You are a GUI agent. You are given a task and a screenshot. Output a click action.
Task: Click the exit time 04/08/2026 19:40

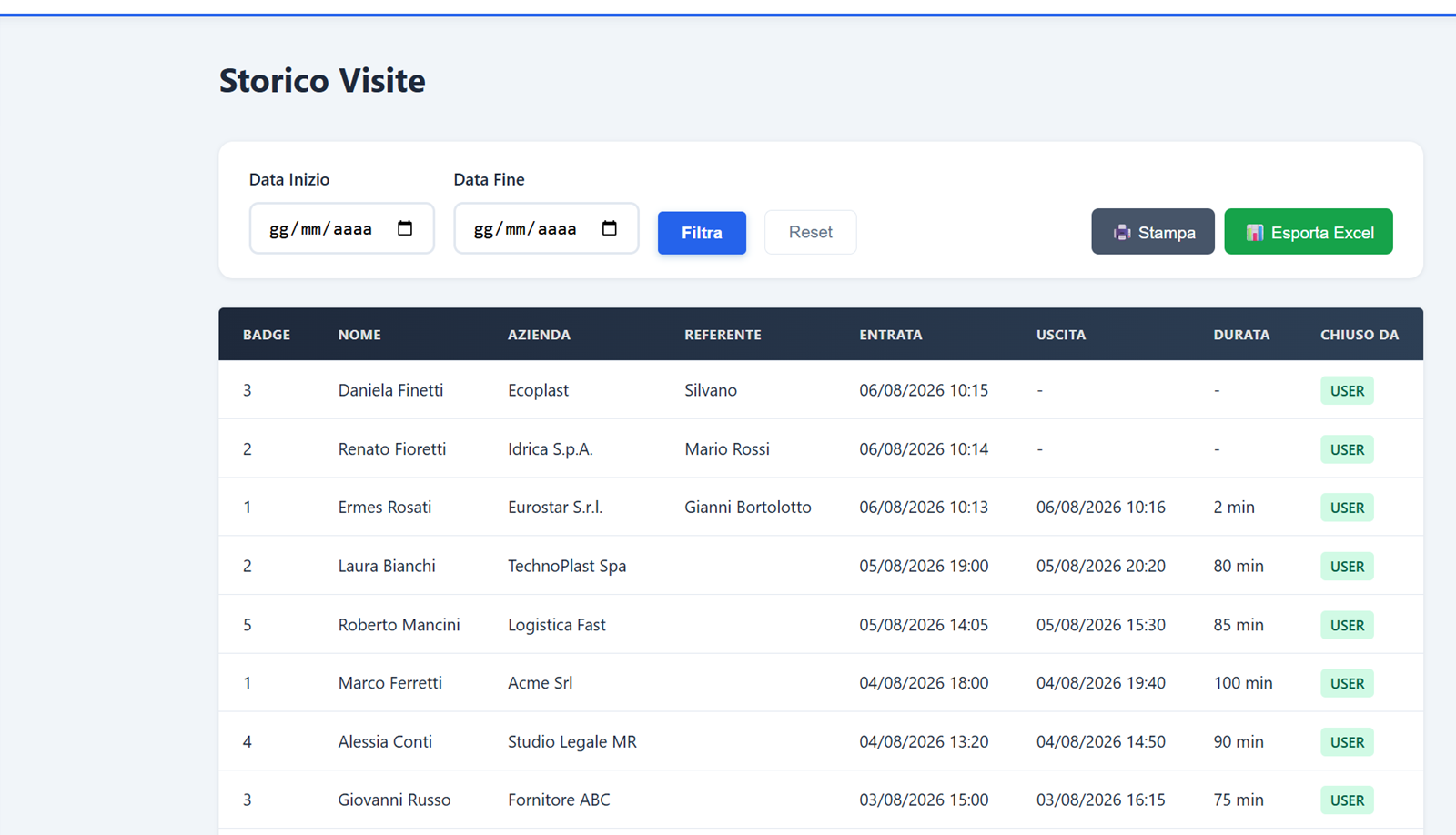tap(1101, 683)
